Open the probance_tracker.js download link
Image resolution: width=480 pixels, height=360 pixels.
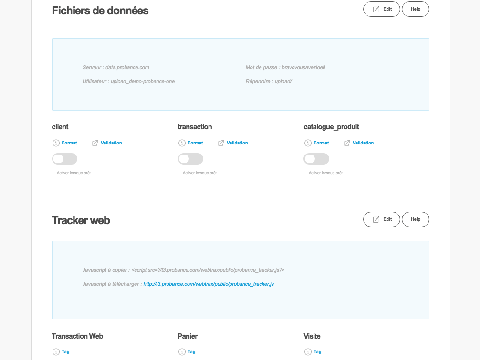(209, 284)
